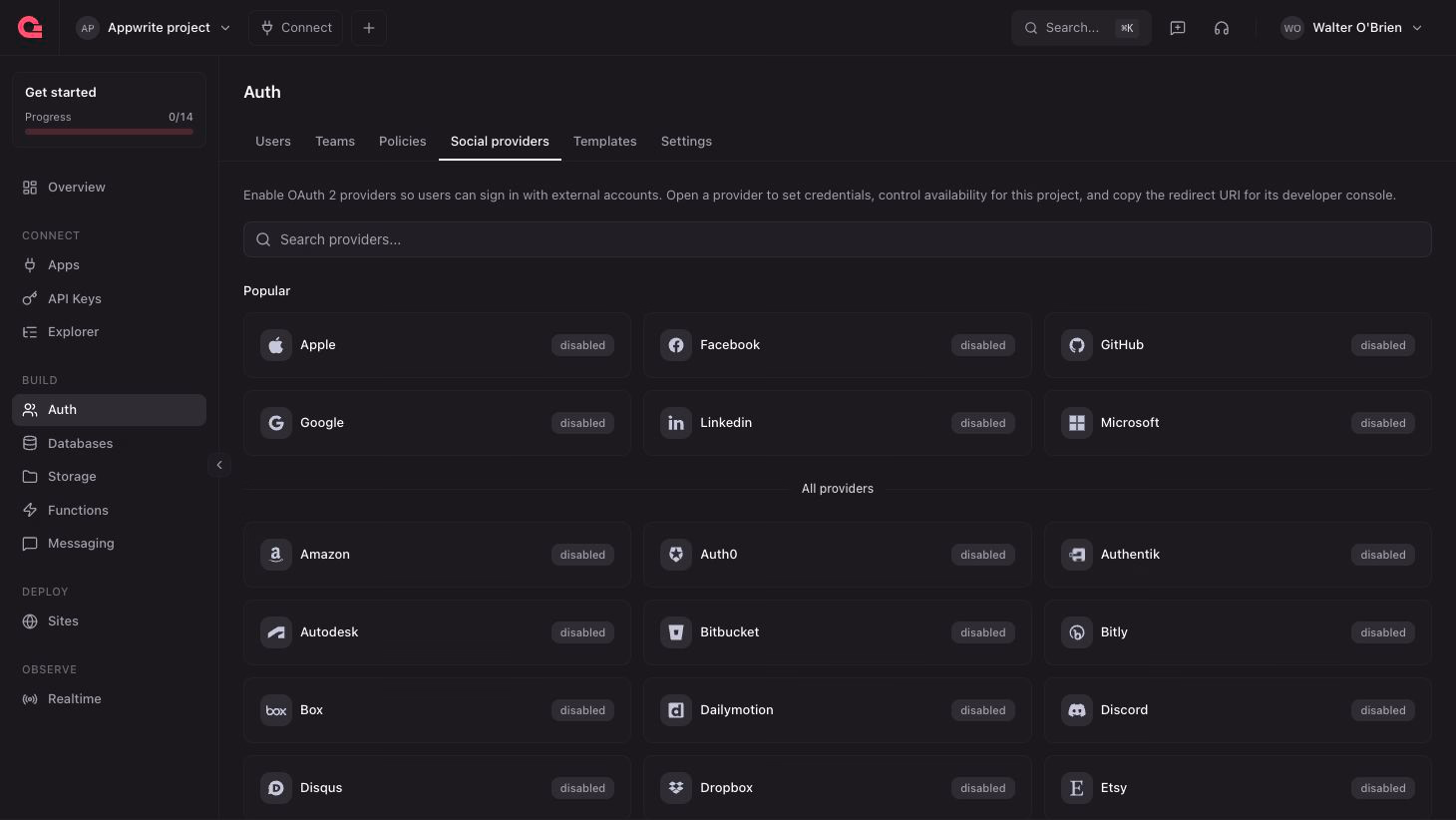Image resolution: width=1456 pixels, height=820 pixels.
Task: Click the Etsy provider icon
Action: (x=1077, y=788)
